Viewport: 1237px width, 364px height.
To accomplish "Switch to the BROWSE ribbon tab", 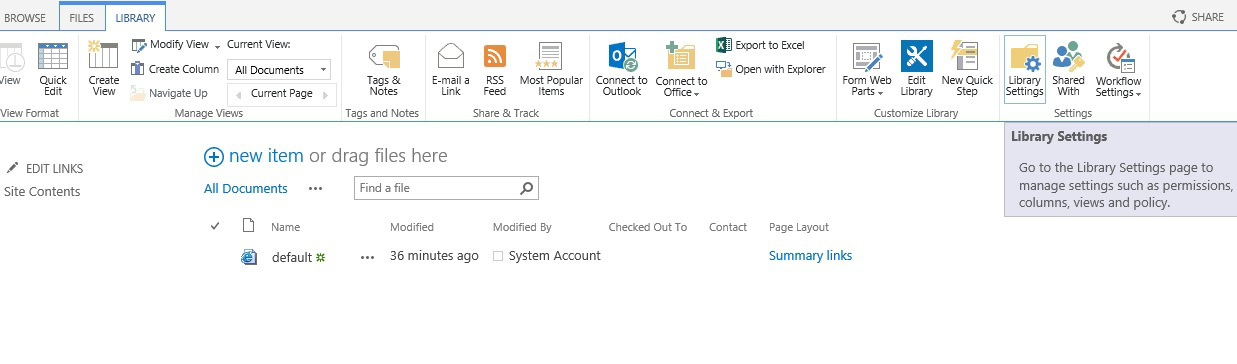I will pos(25,17).
